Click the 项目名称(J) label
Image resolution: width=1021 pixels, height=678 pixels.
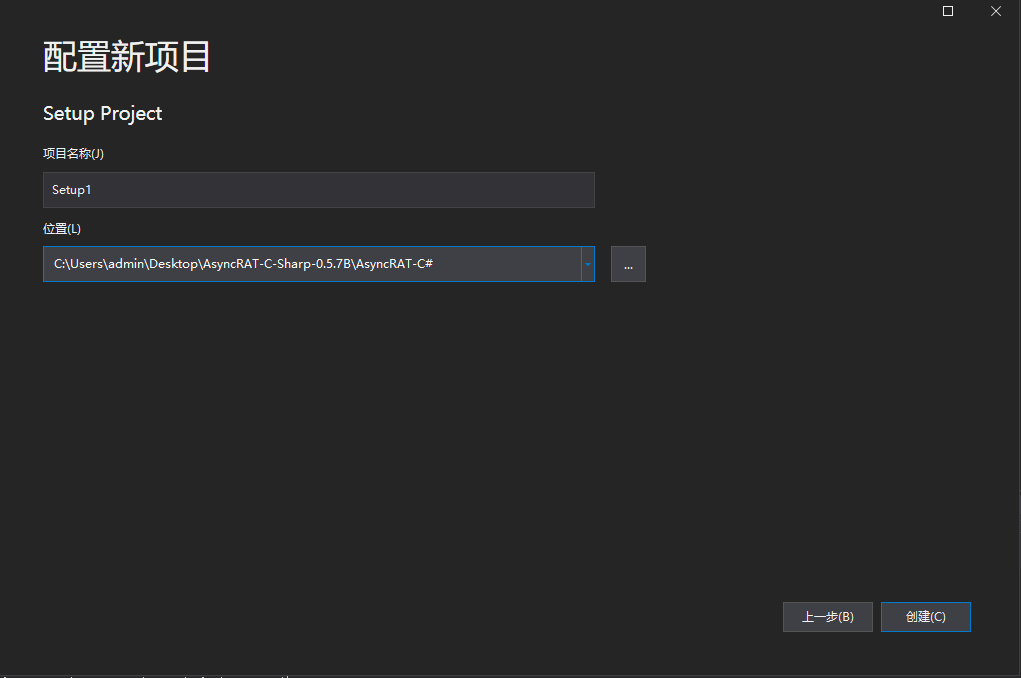coord(73,153)
